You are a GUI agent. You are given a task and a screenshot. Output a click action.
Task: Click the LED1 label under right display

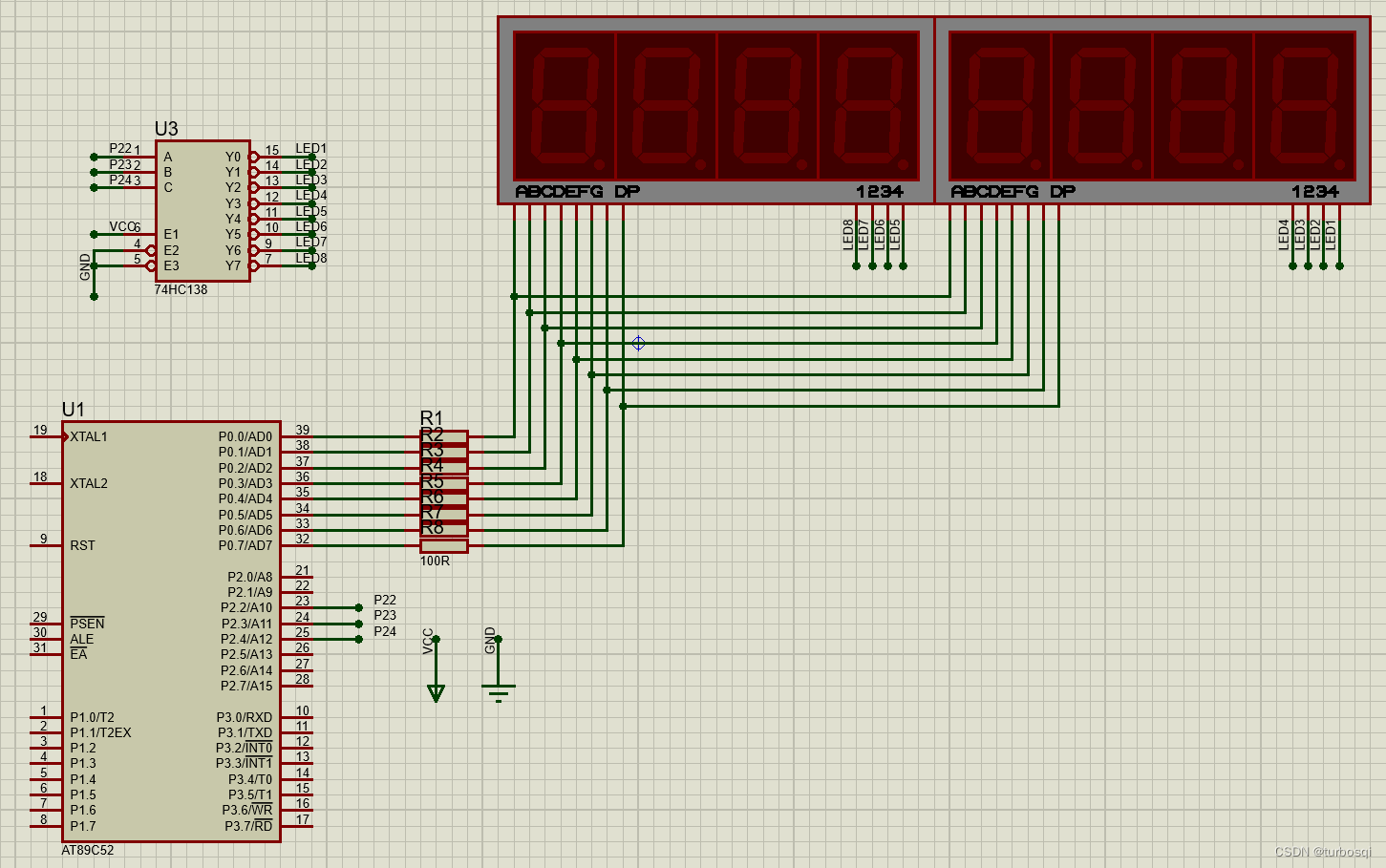pyautogui.click(x=1332, y=235)
